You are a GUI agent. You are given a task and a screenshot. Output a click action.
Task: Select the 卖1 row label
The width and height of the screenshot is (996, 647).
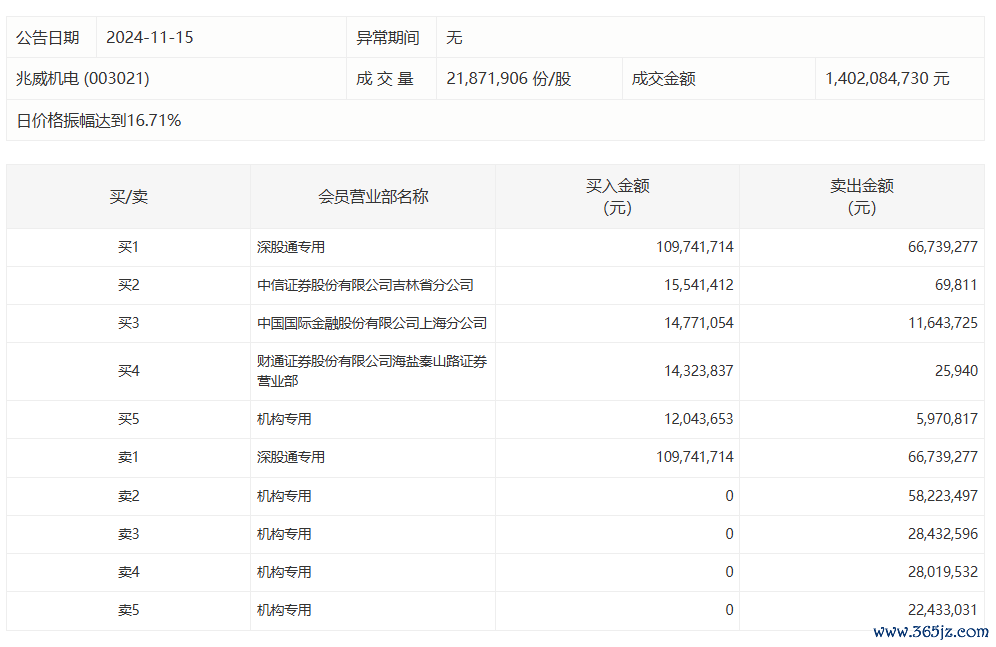point(128,457)
